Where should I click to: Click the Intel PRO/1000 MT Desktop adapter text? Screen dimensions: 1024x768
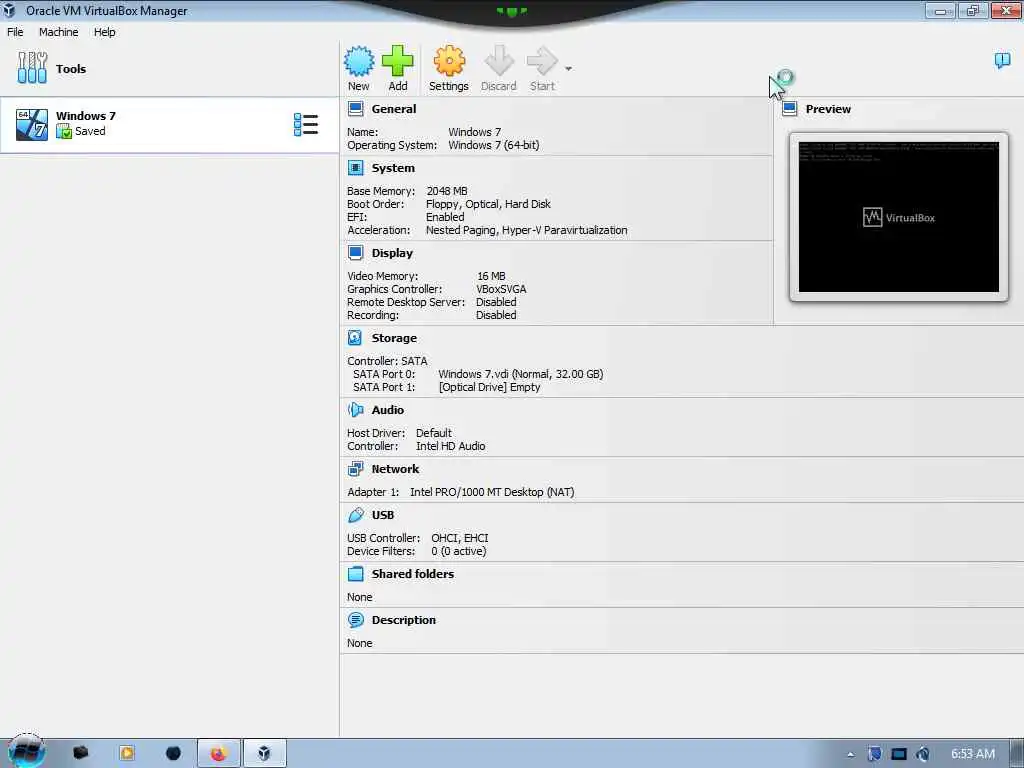492,492
